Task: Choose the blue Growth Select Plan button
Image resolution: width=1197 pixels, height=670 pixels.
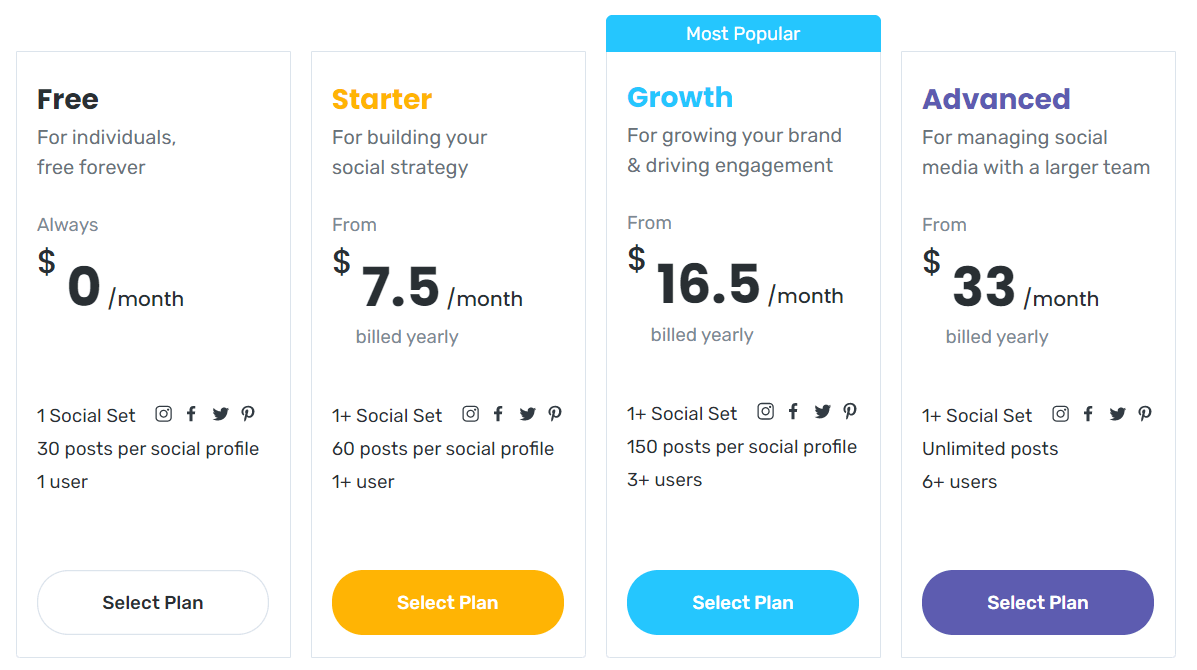Action: (x=743, y=602)
